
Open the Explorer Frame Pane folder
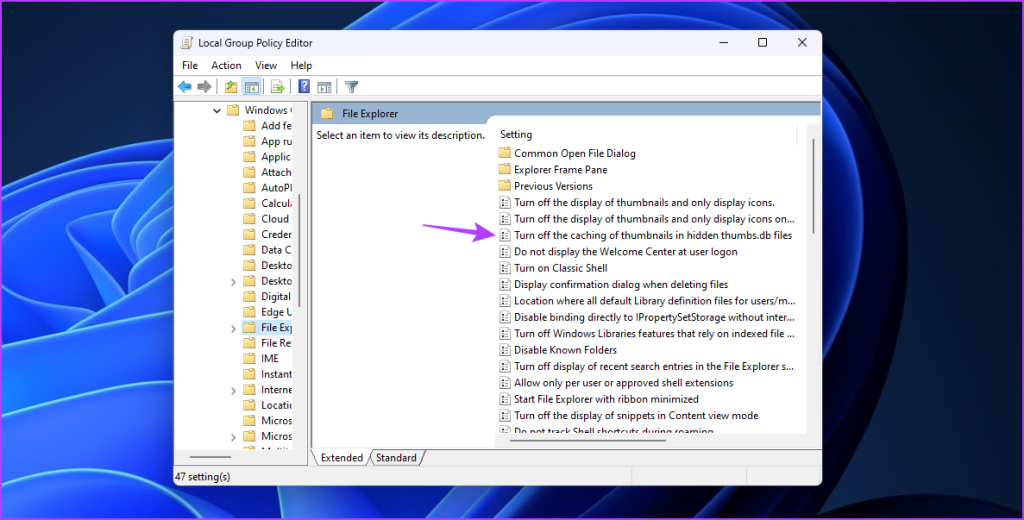point(553,170)
